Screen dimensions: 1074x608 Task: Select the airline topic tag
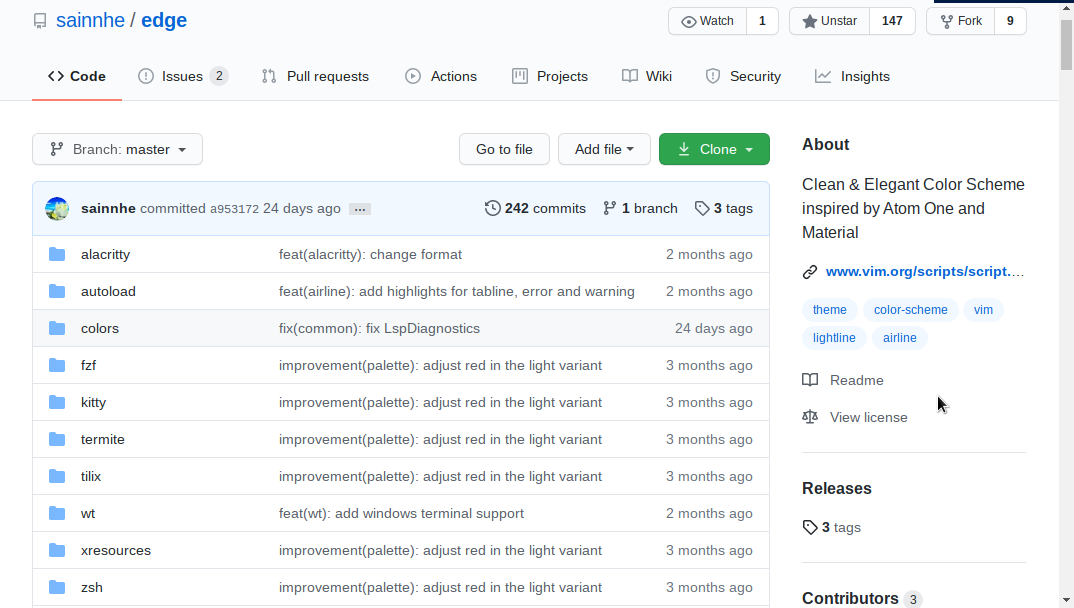point(899,338)
